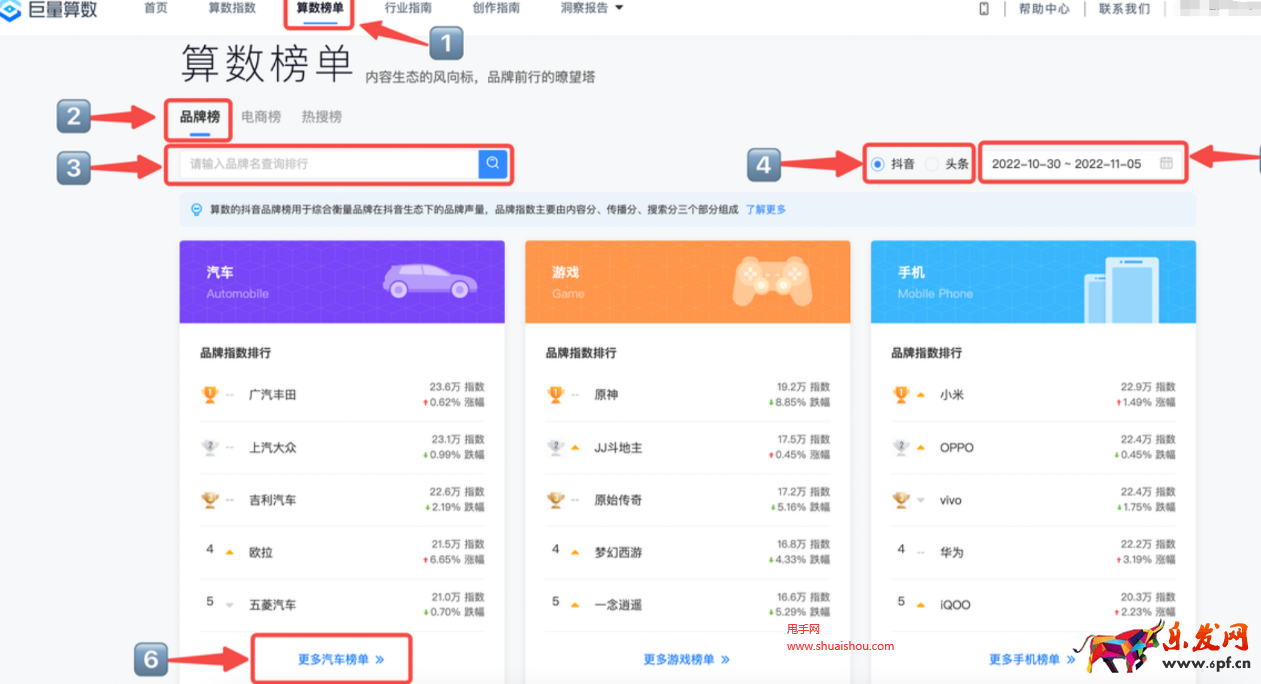Open the 汽车 Automobile card header

click(342, 282)
